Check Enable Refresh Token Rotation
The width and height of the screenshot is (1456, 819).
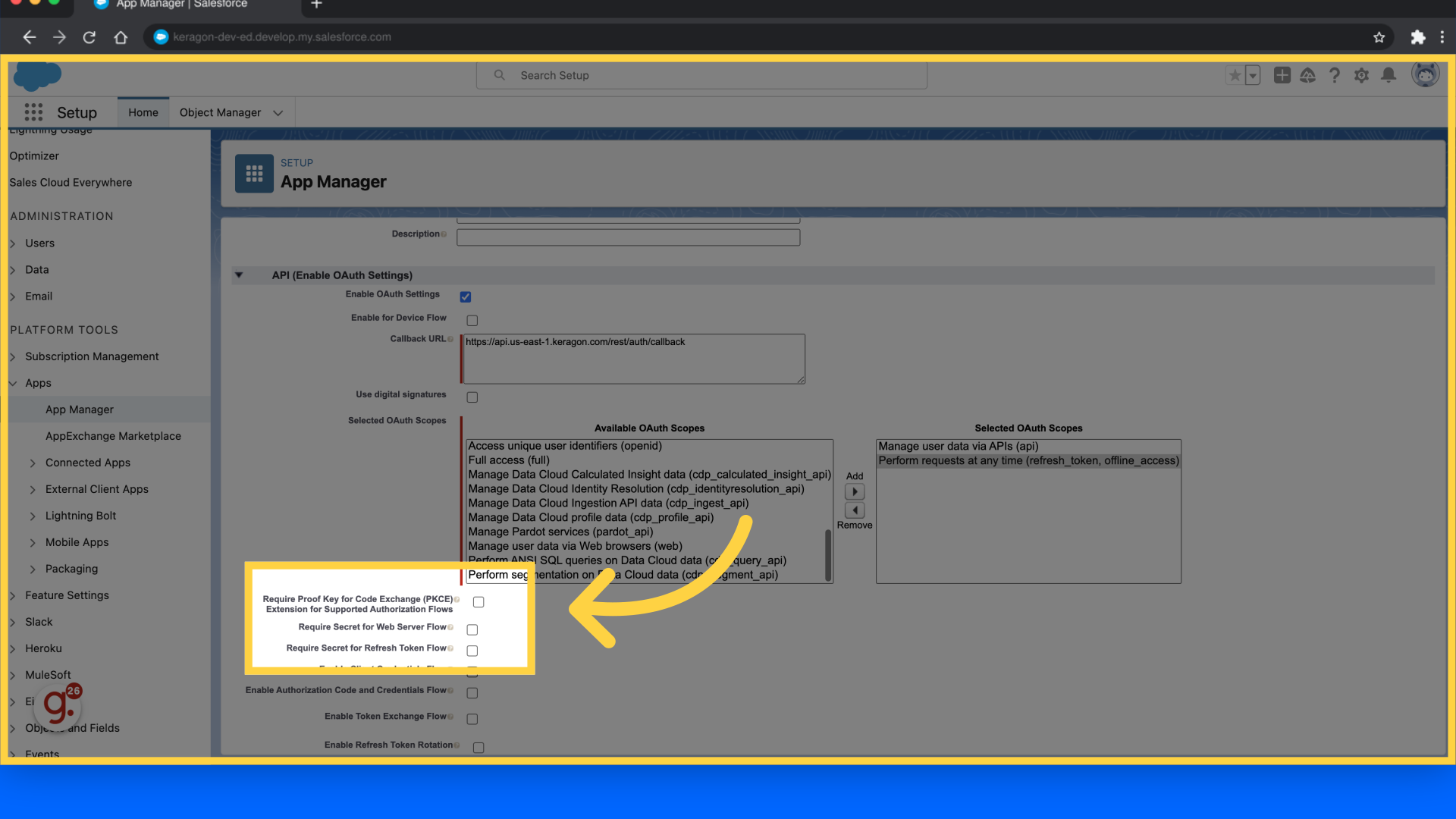[x=479, y=747]
